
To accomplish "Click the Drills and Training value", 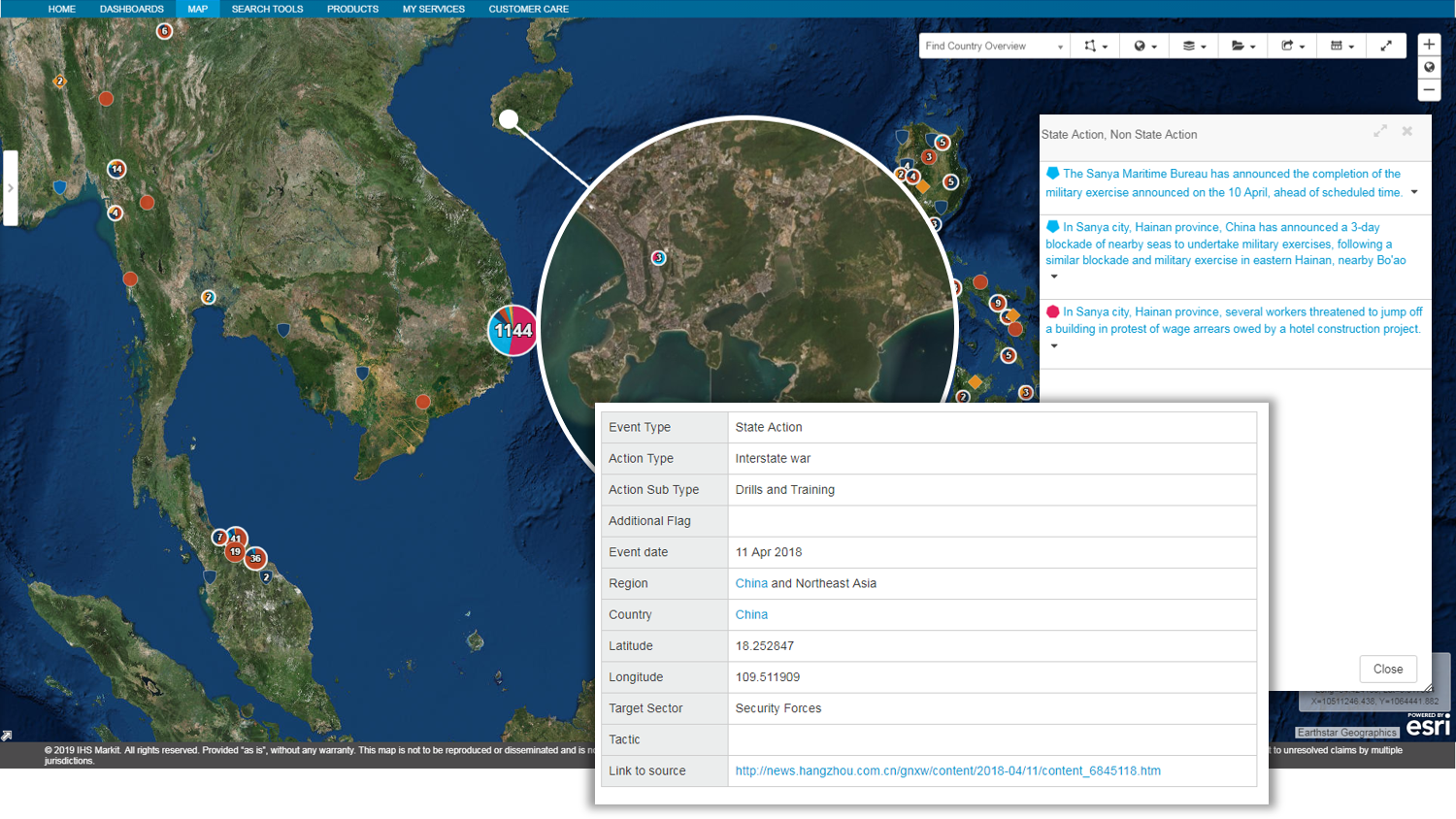I will point(785,489).
